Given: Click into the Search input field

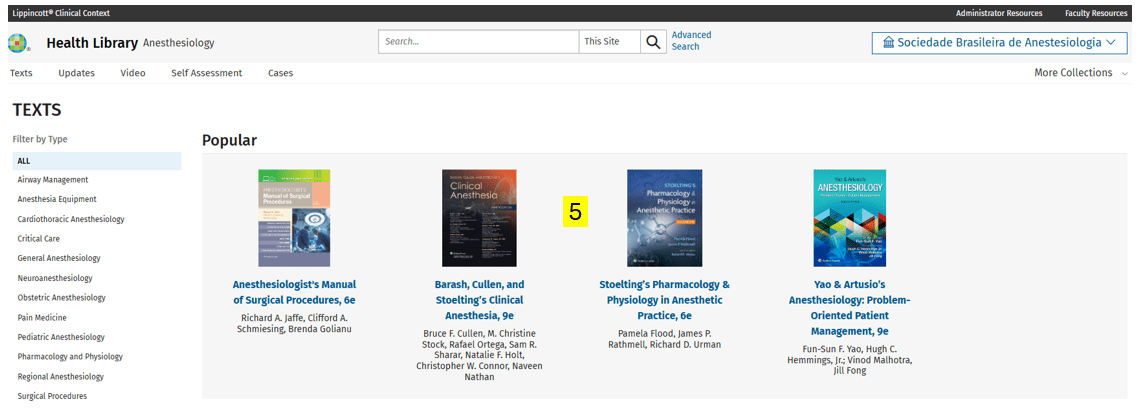Looking at the screenshot, I should tap(479, 42).
